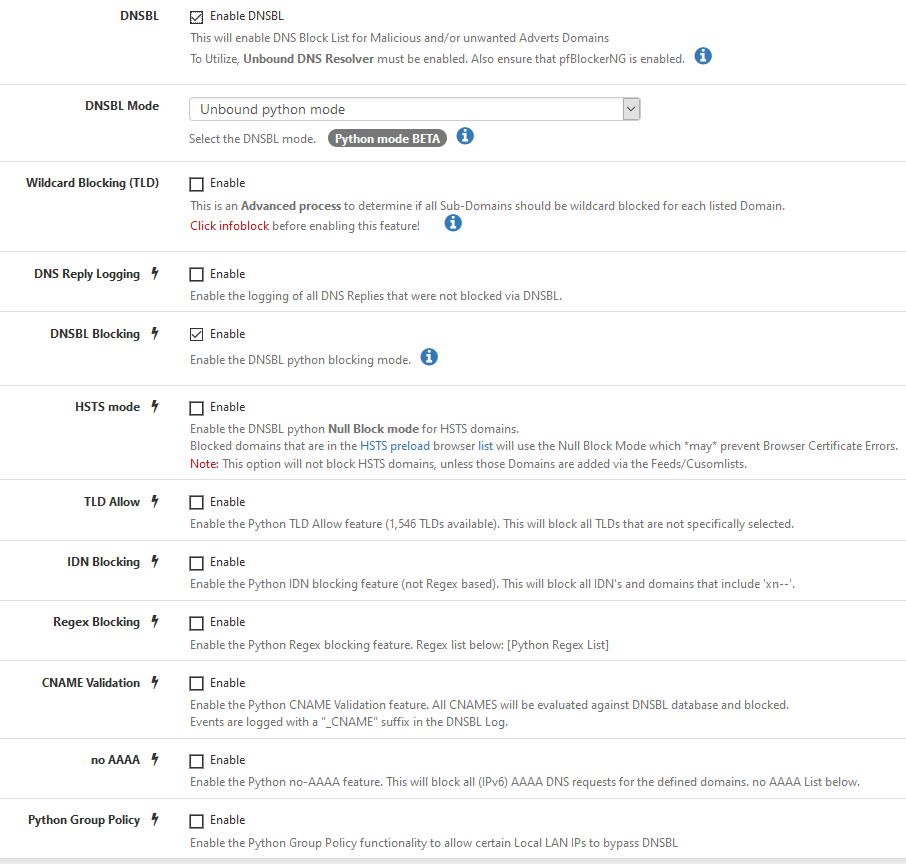
Task: Enable the no AAAA checkbox
Action: [196, 761]
